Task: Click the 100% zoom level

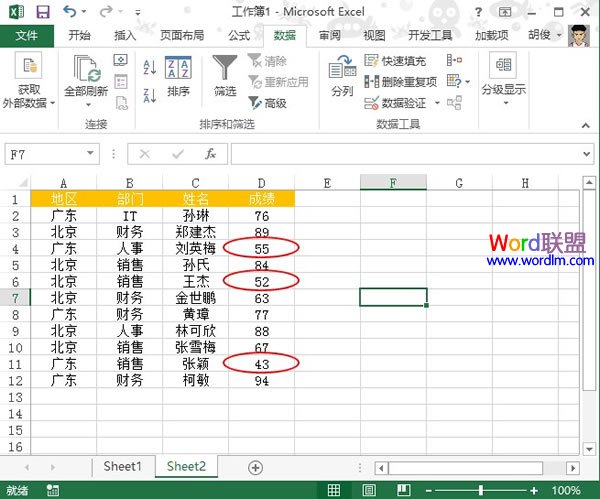Action: point(566,490)
